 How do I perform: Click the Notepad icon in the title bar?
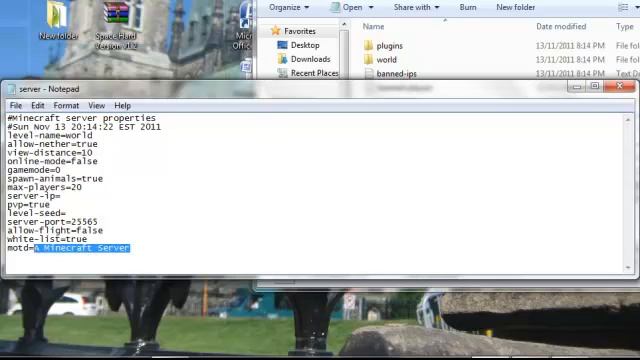pos(12,89)
